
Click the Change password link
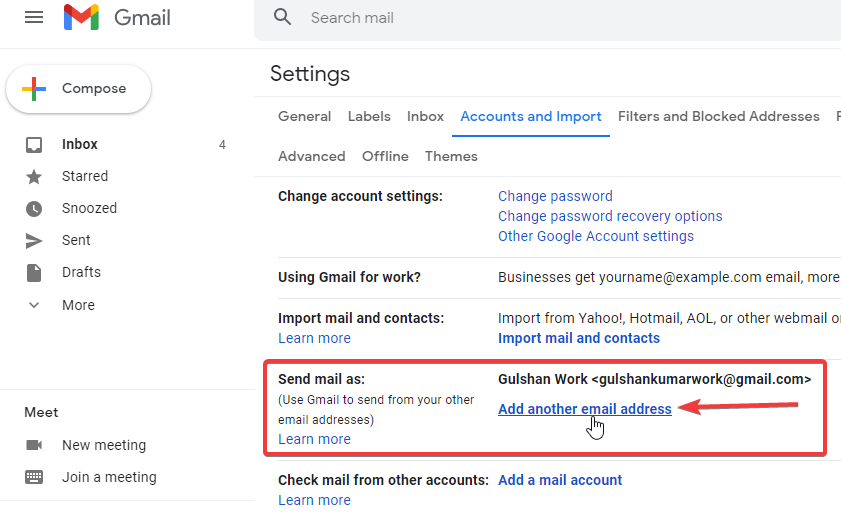point(555,196)
